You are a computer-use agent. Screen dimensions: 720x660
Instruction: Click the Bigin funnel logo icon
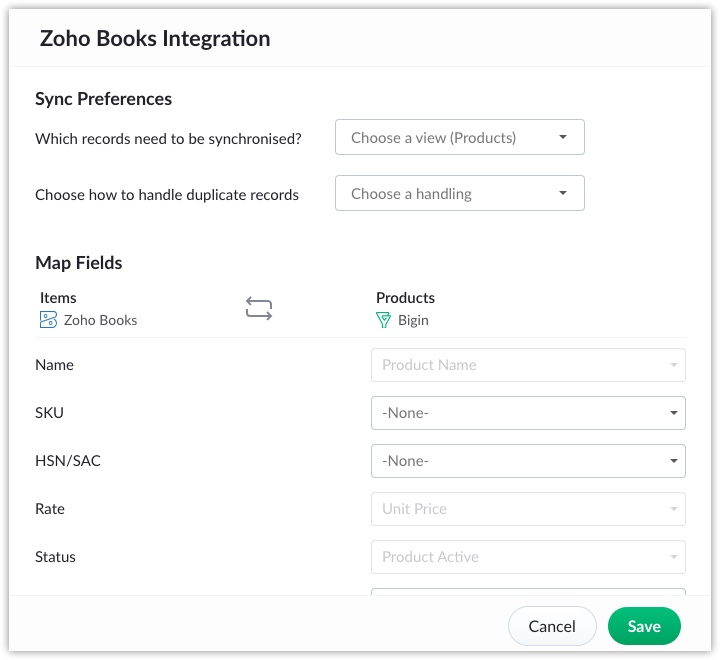click(383, 320)
